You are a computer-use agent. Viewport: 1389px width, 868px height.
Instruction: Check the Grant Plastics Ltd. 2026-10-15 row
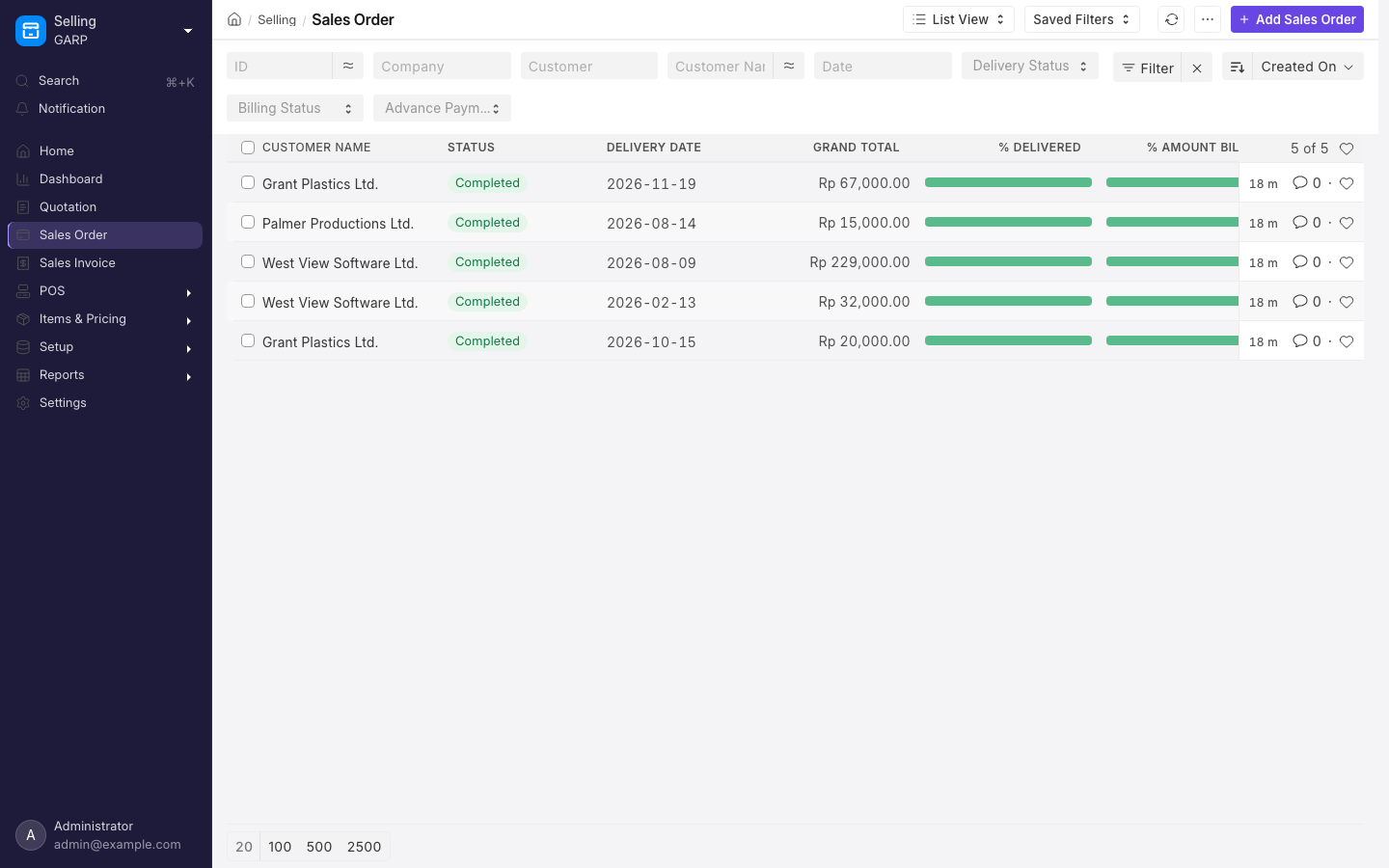248,340
